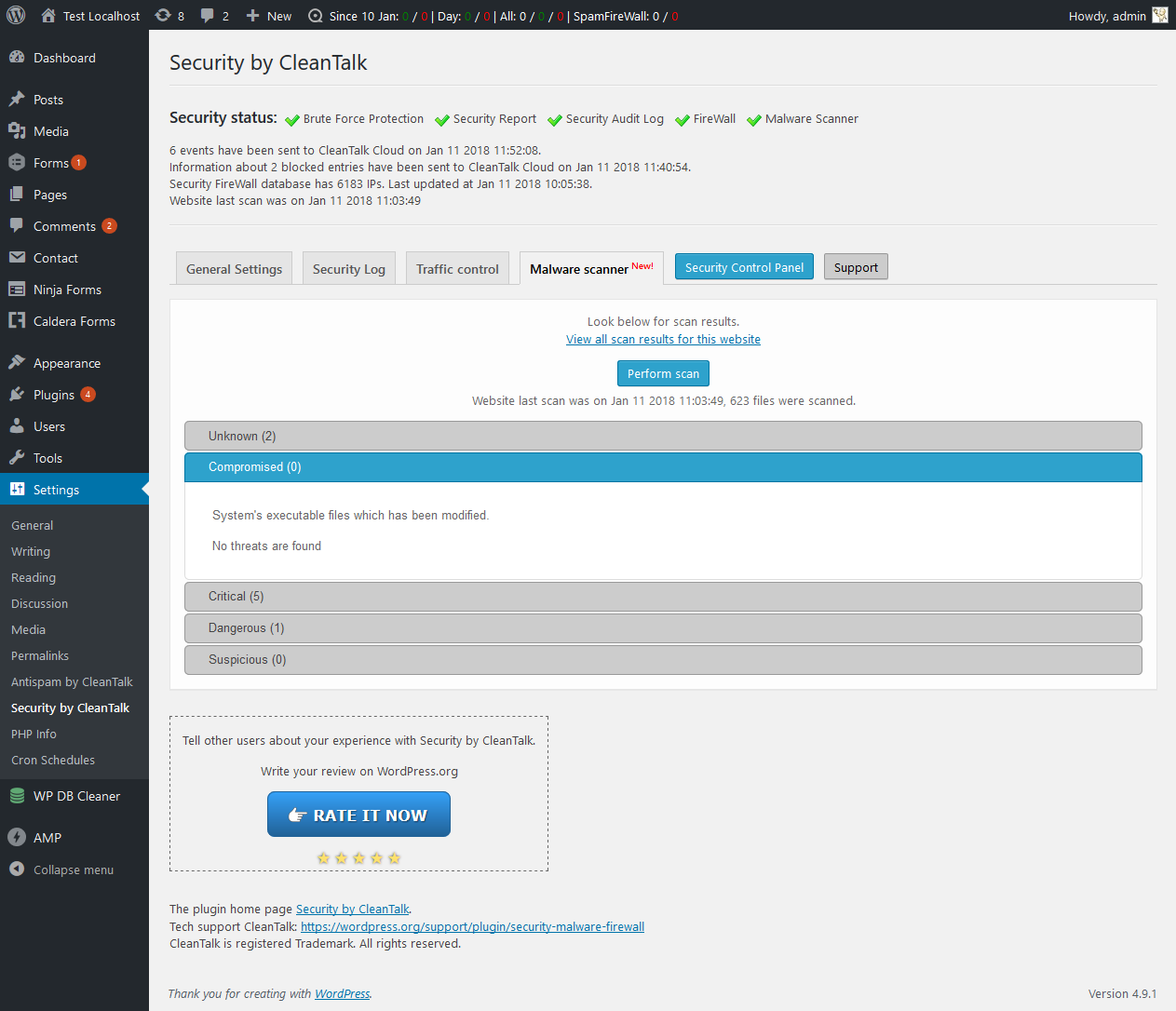Viewport: 1176px width, 1011px height.
Task: Click the WP DB Cleaner database icon
Action: [x=17, y=796]
